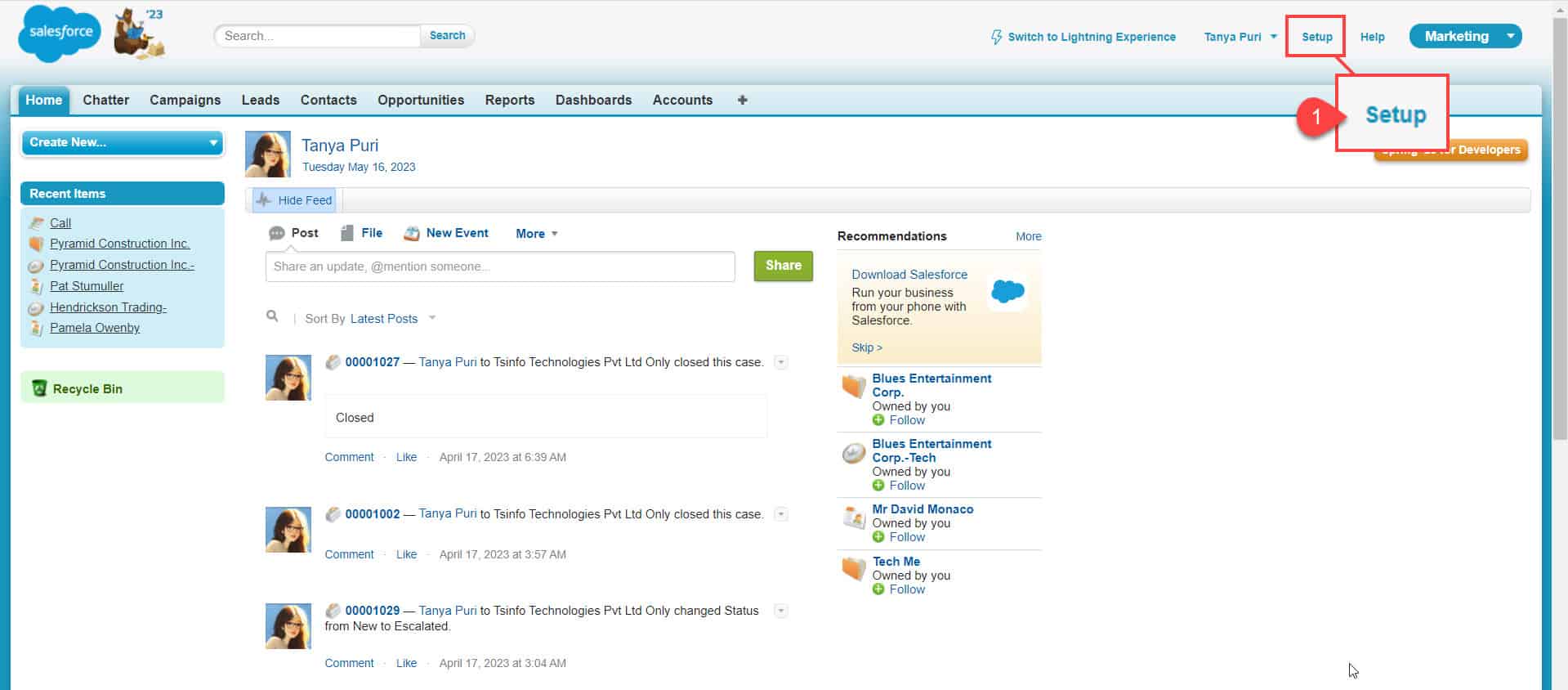Open actions arrow for 00001002 post

tap(781, 514)
